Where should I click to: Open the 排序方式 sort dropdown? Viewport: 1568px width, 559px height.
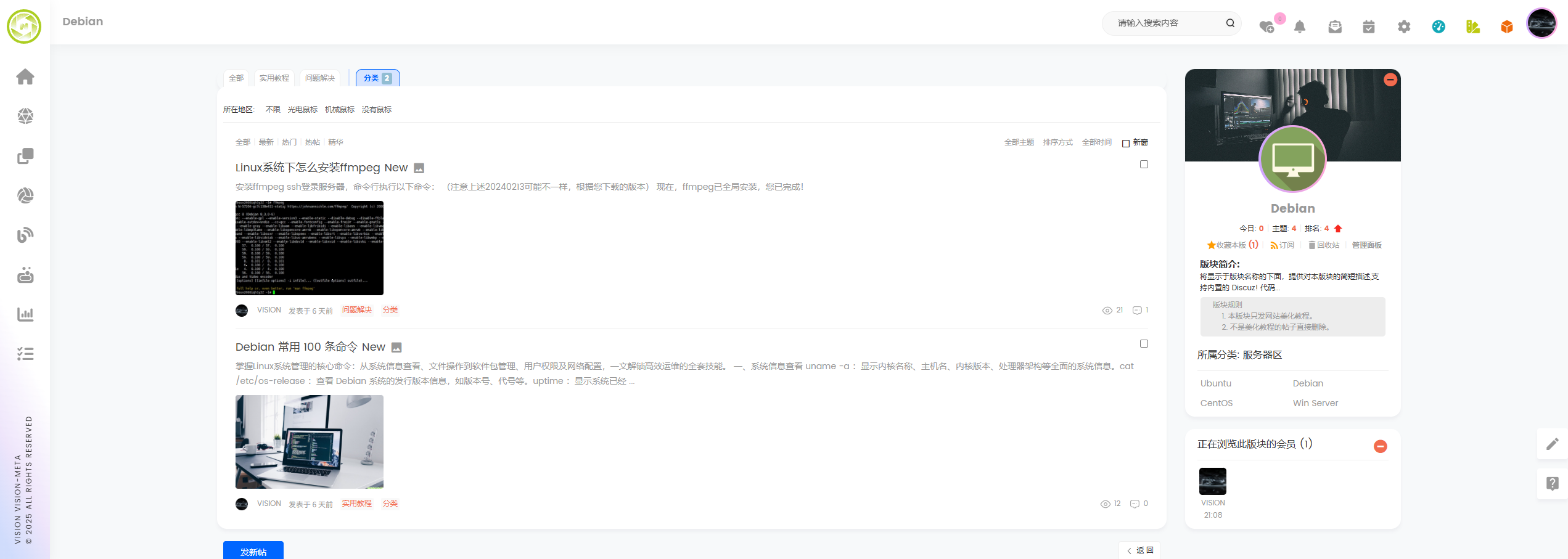coord(1057,142)
